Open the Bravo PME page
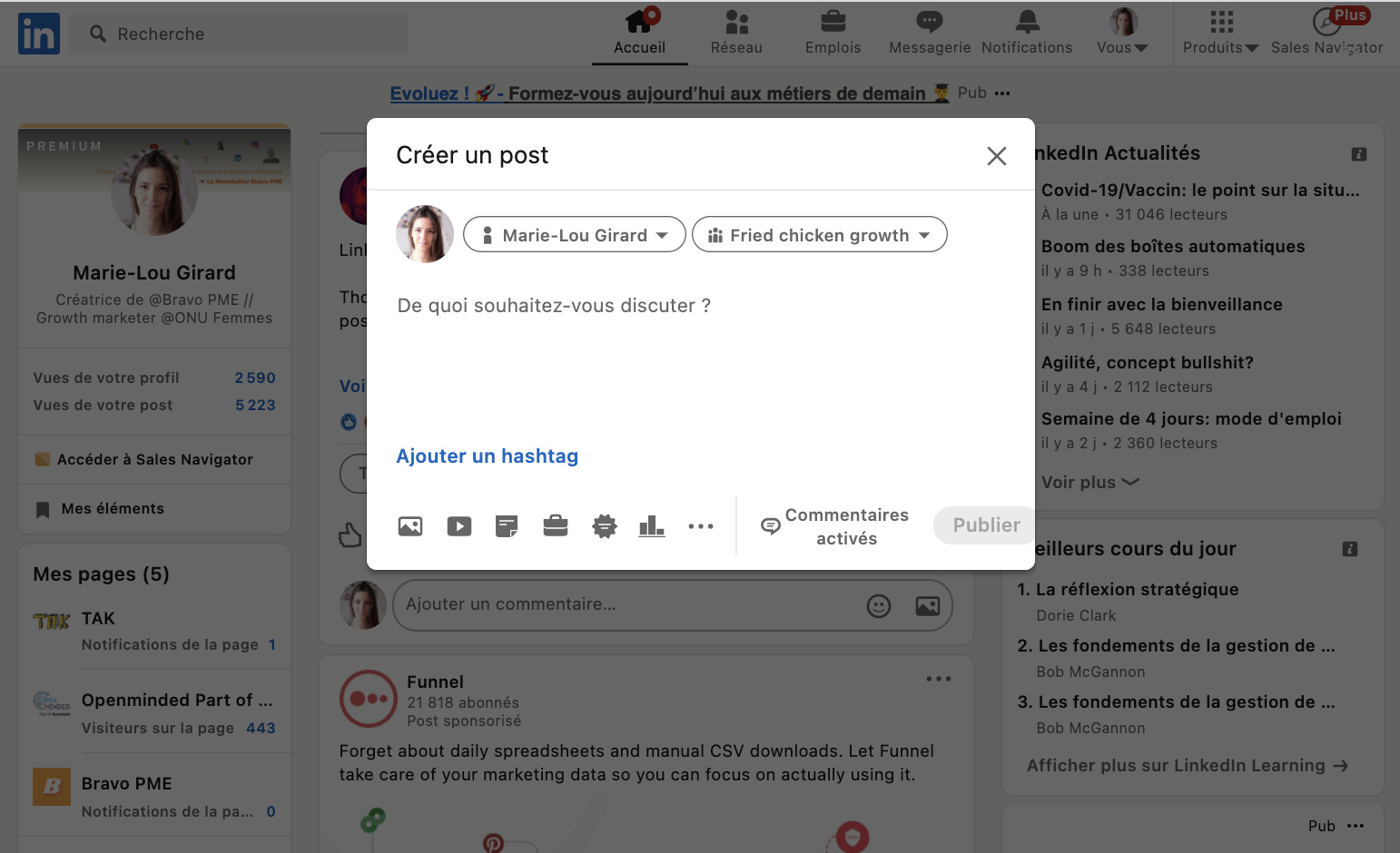 (x=127, y=784)
